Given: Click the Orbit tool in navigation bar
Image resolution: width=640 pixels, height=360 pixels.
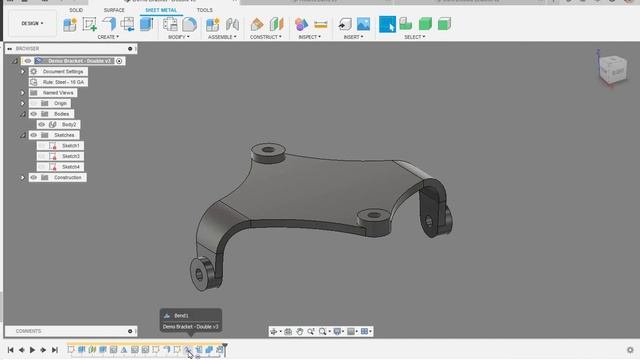Looking at the screenshot, I should pos(274,331).
